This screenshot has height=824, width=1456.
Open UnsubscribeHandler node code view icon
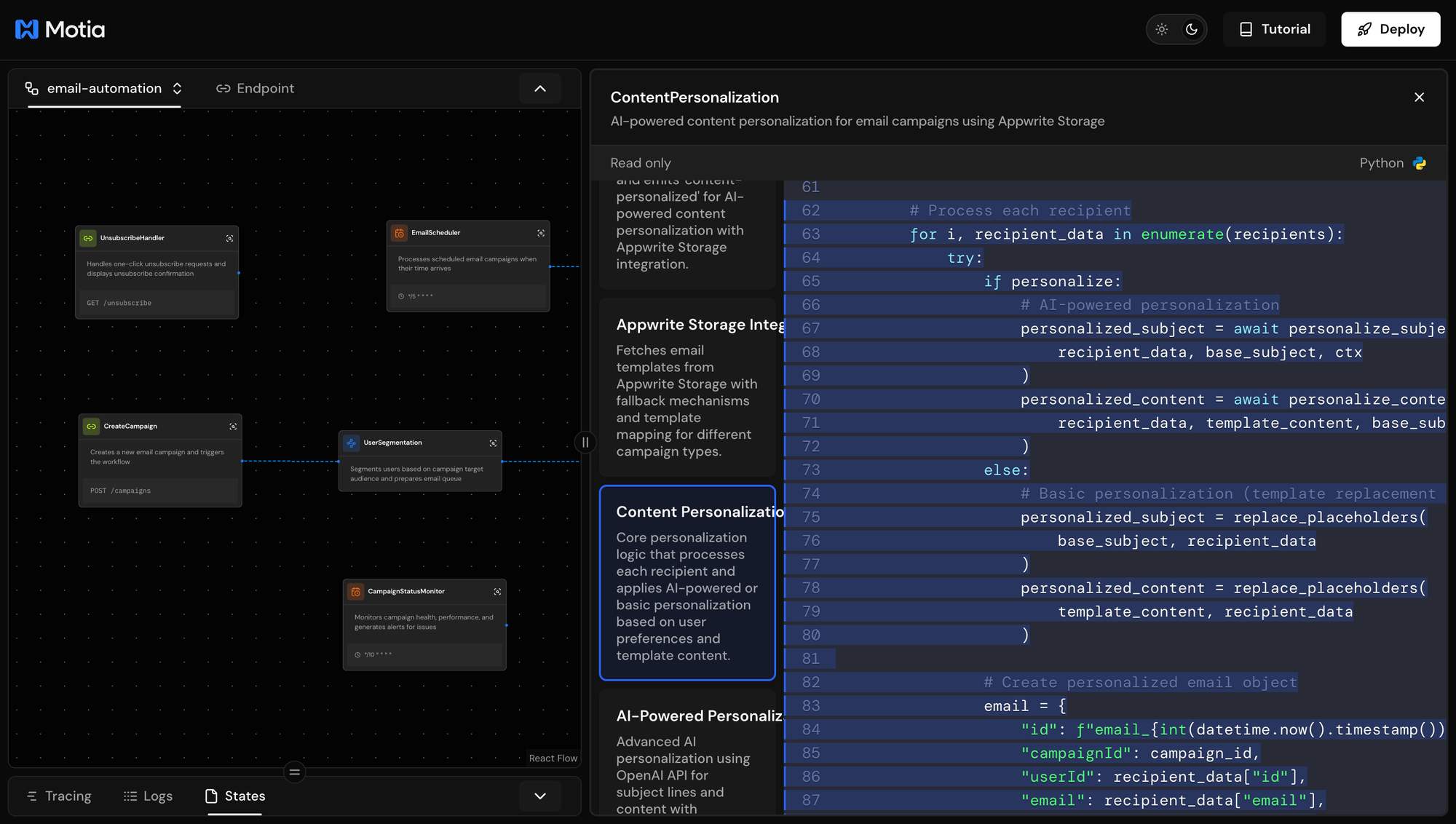(x=230, y=239)
